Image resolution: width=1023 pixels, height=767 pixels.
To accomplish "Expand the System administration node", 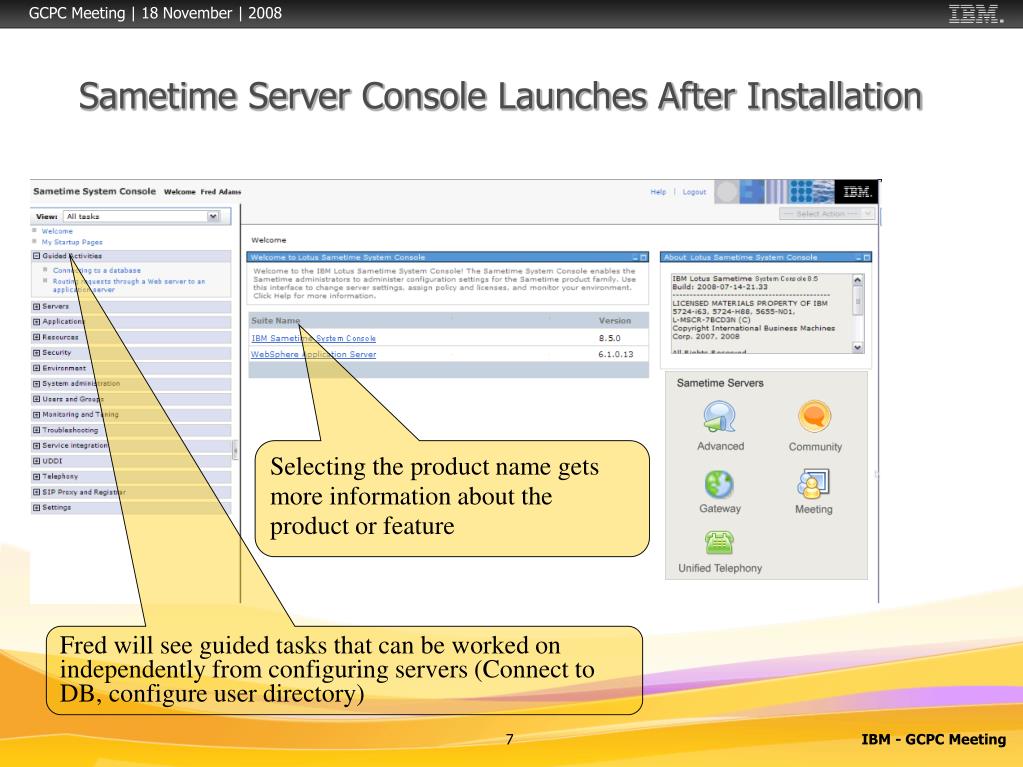I will click(37, 384).
